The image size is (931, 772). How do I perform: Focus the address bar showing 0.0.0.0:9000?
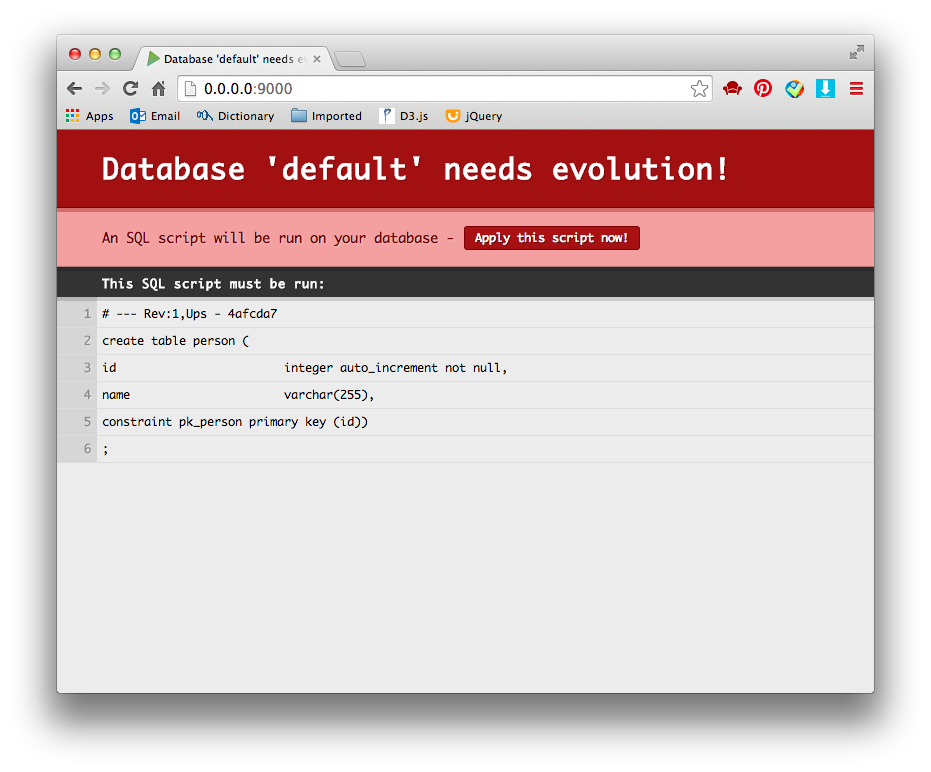tap(445, 88)
